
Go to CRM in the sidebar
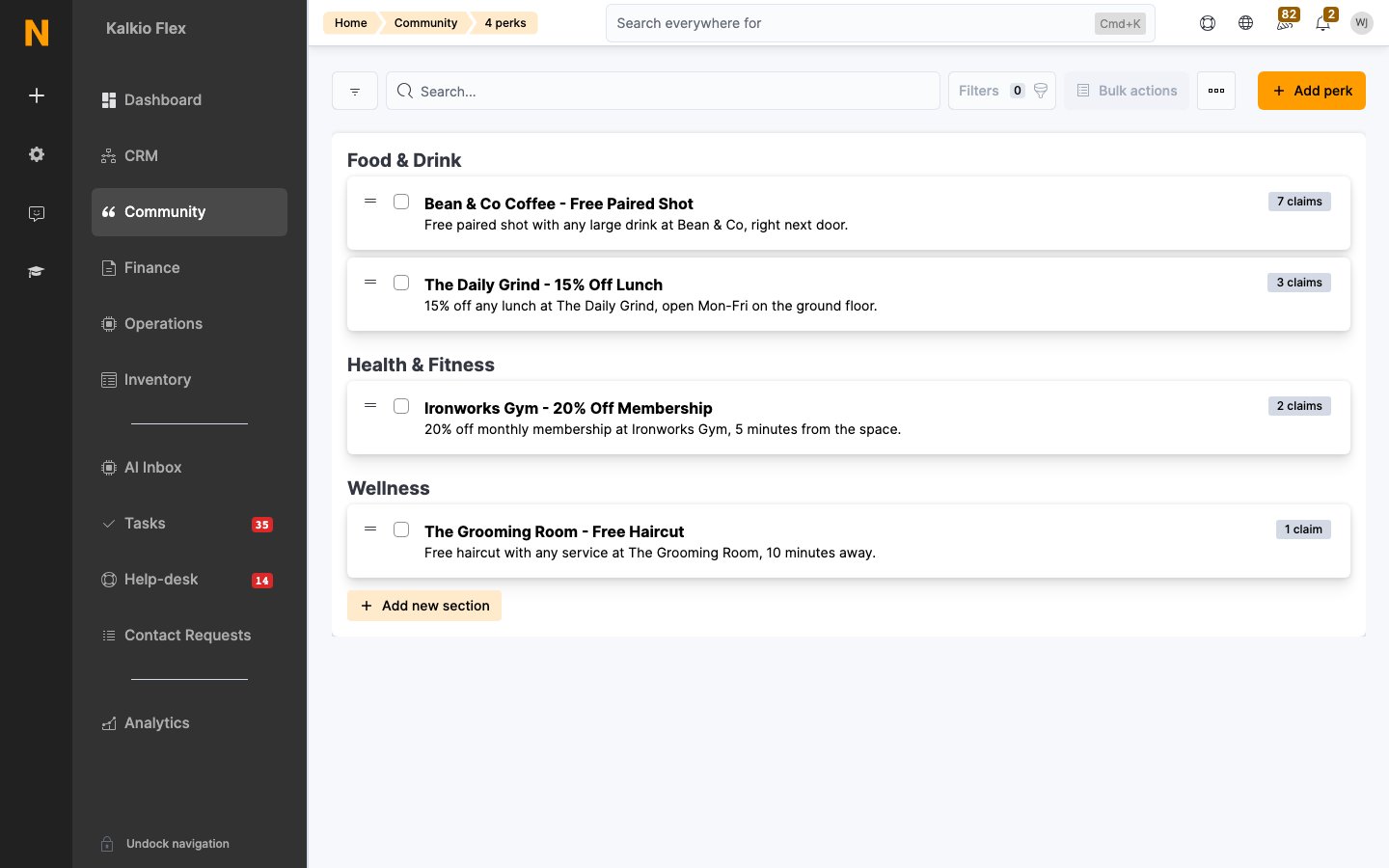189,156
